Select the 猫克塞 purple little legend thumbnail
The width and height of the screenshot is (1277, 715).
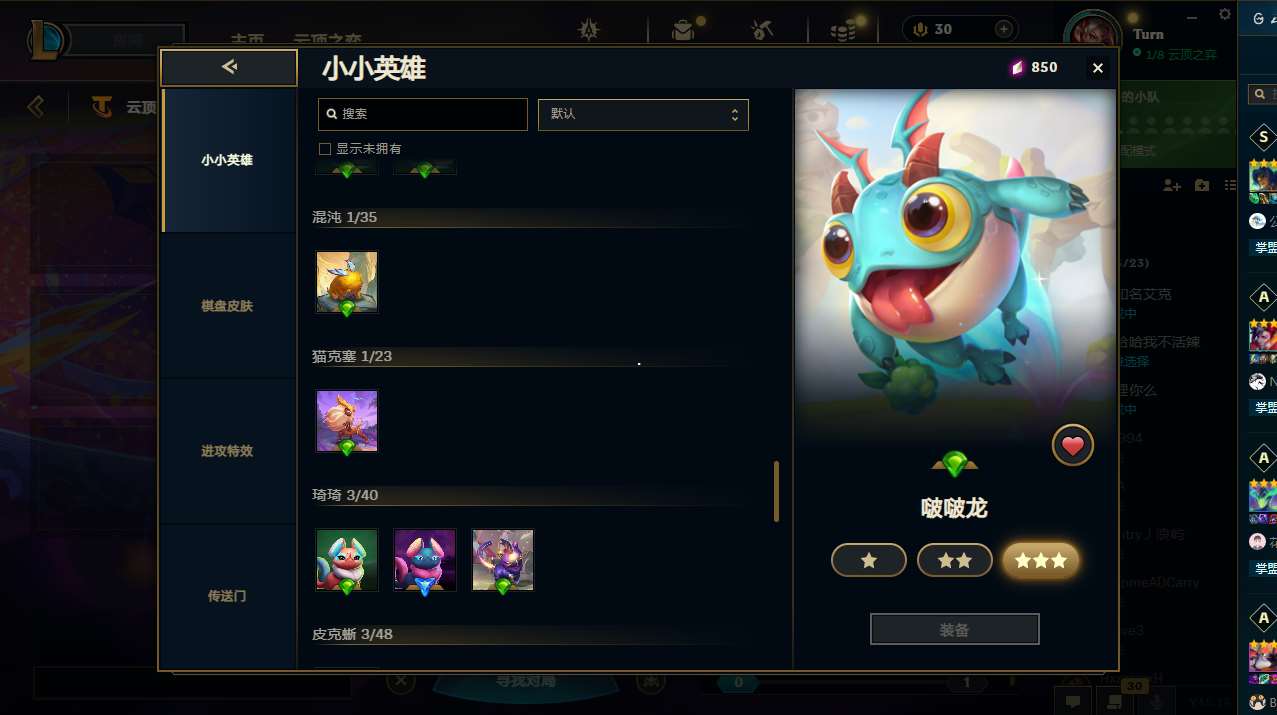(x=347, y=421)
